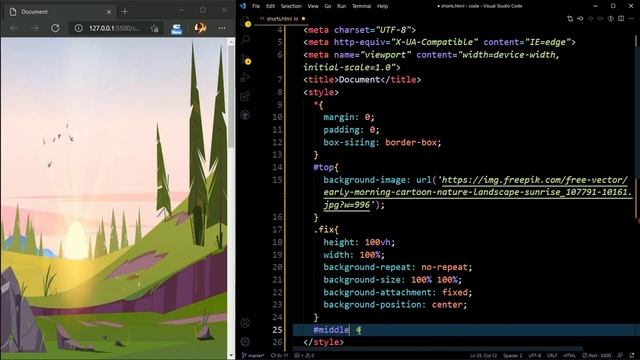
Task: Click the closing style tag on line 26
Action: (324, 342)
